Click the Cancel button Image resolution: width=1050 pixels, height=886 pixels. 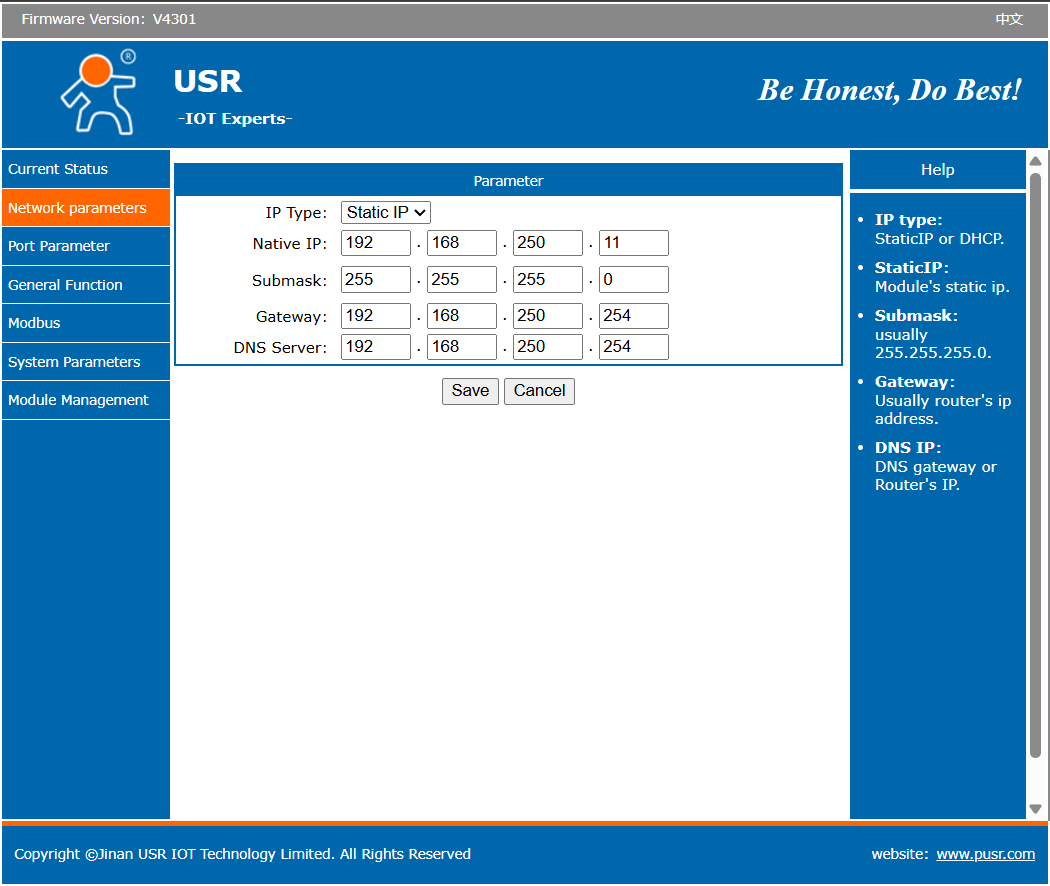pos(539,391)
